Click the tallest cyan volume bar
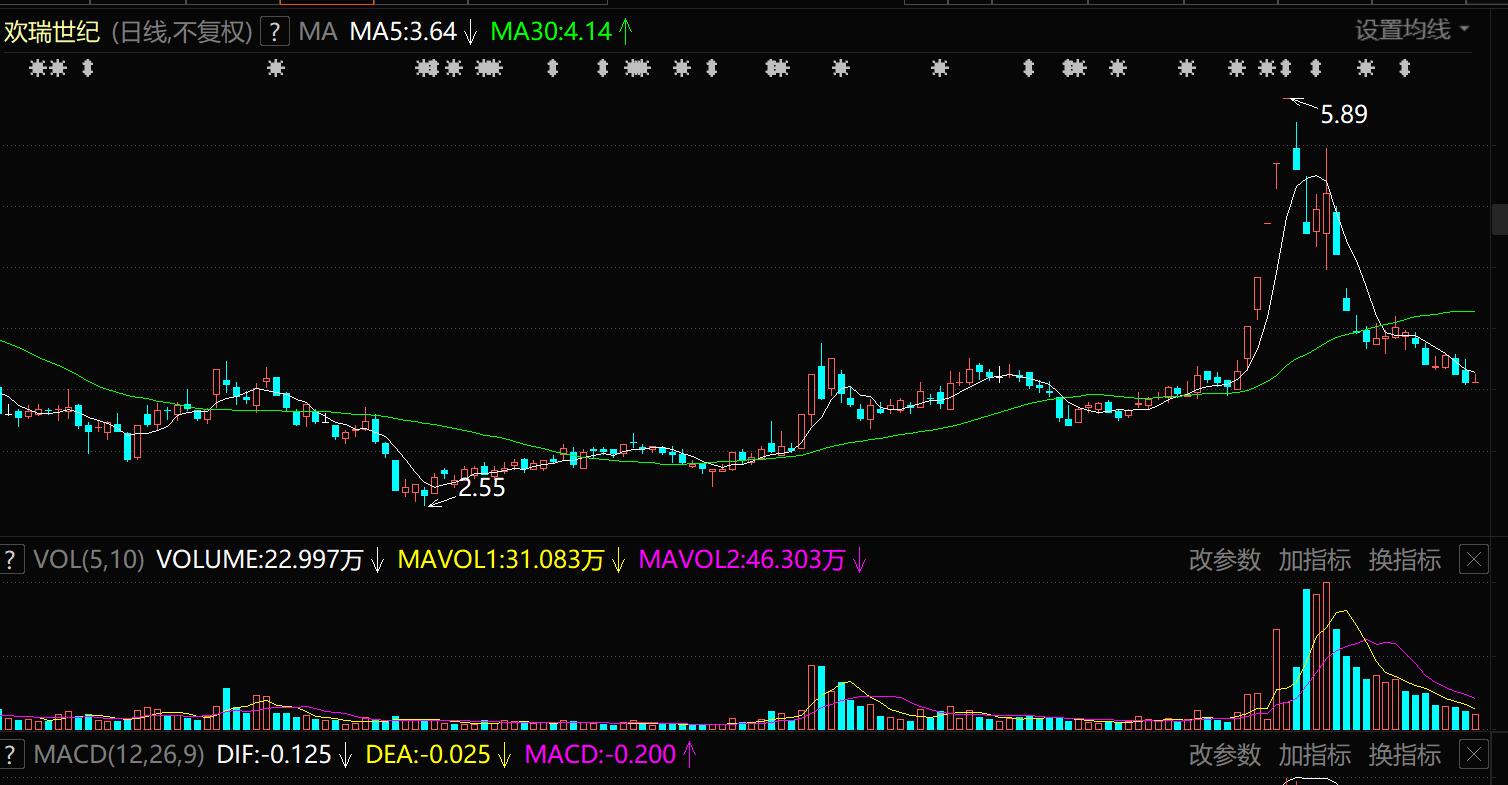The width and height of the screenshot is (1508, 785). point(1306,660)
